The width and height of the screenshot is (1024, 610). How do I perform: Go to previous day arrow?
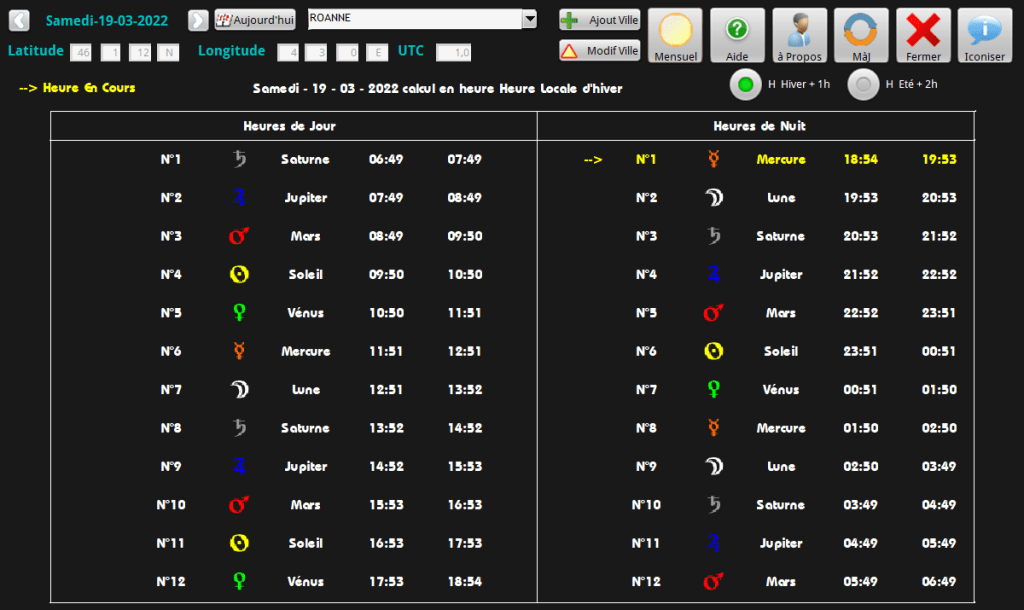tap(20, 20)
